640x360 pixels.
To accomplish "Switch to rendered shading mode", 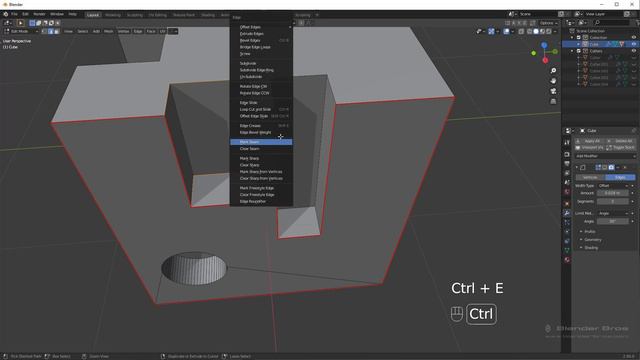I will 549,31.
